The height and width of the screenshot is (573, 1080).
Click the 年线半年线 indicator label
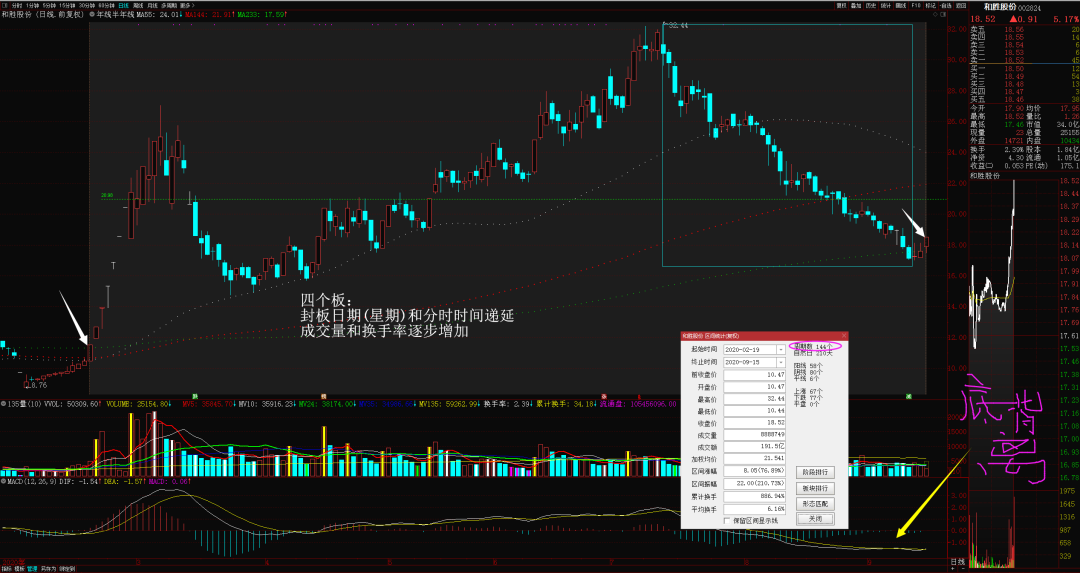115,14
